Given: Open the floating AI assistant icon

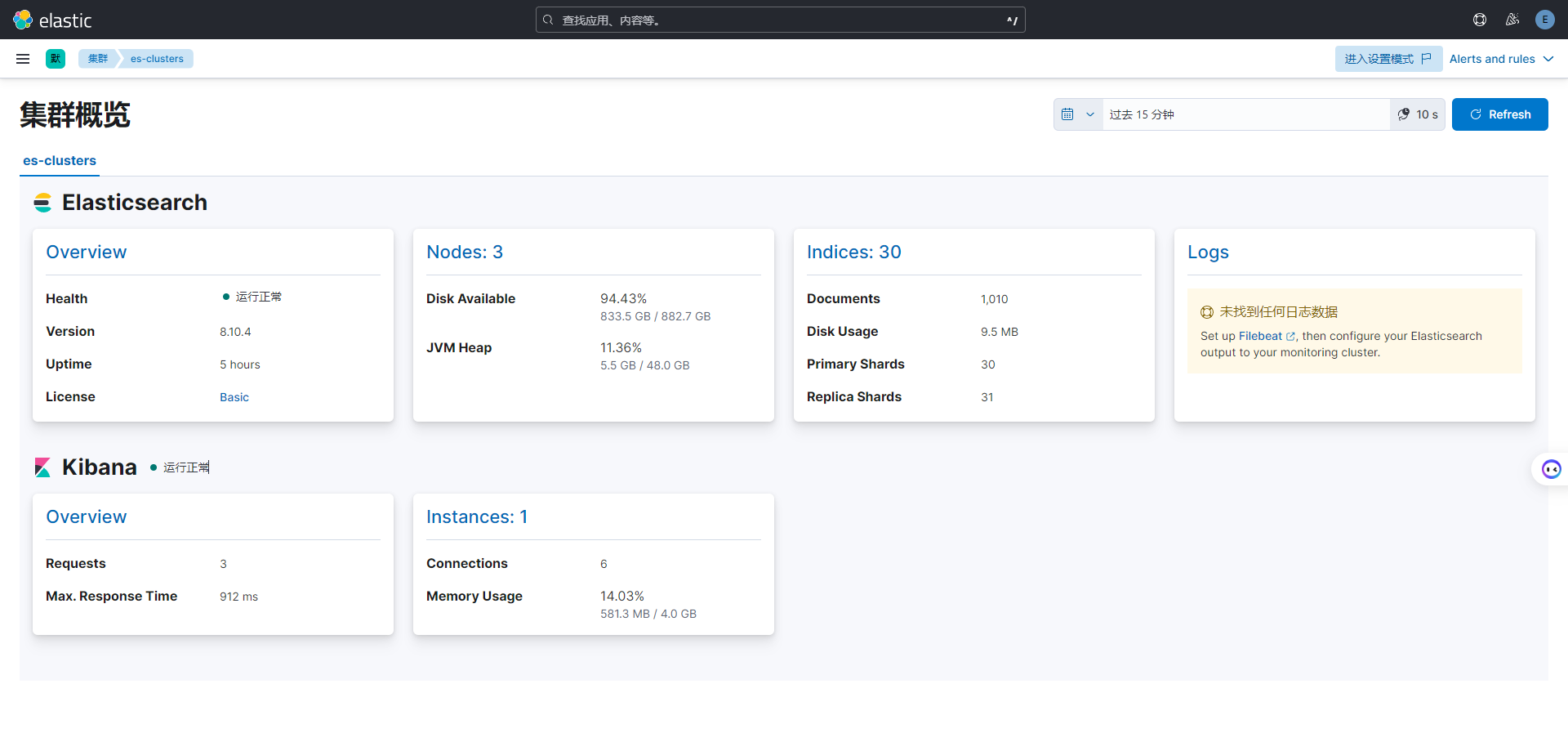Looking at the screenshot, I should click(1551, 469).
